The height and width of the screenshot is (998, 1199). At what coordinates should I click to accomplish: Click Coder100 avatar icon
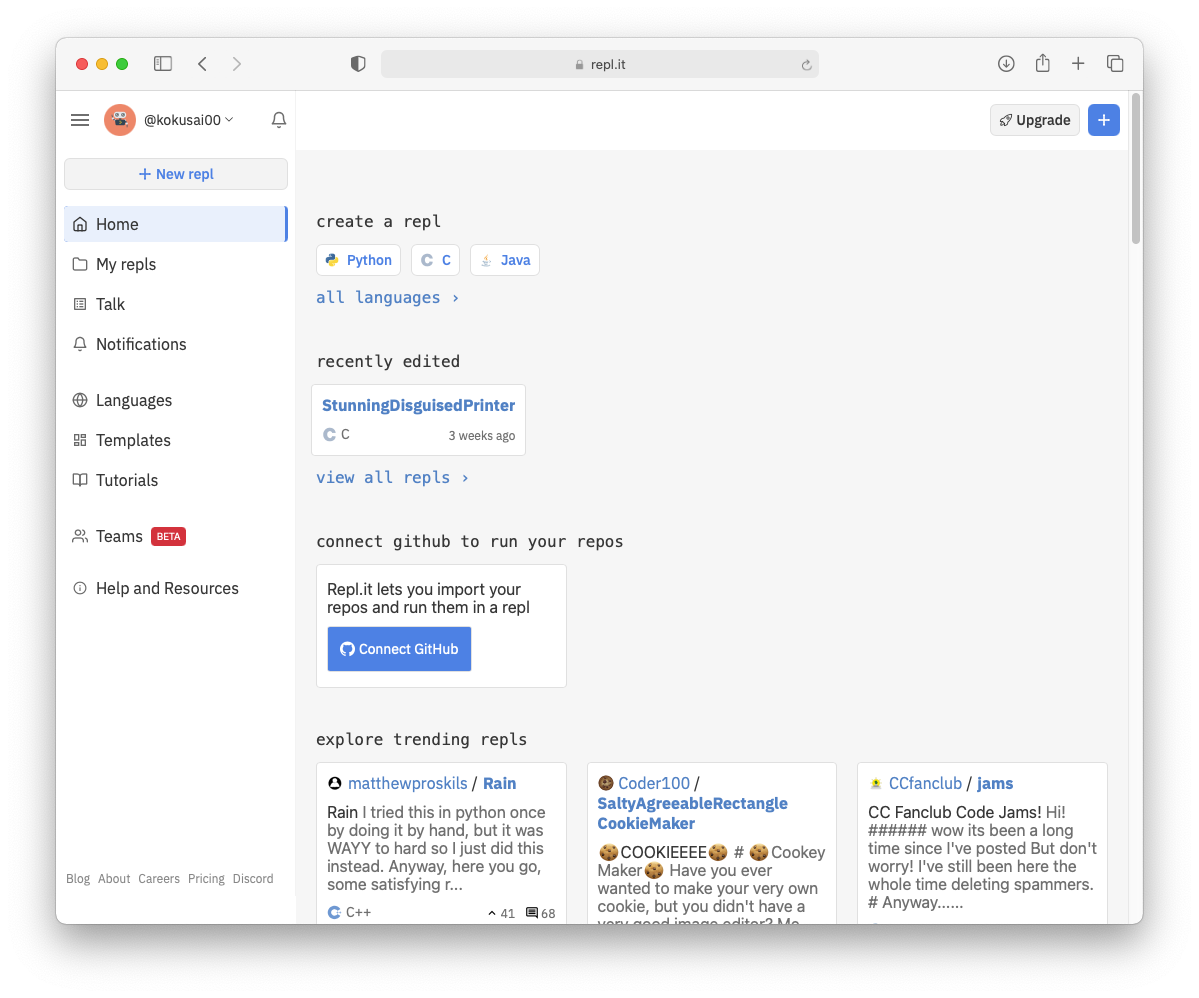[x=606, y=783]
